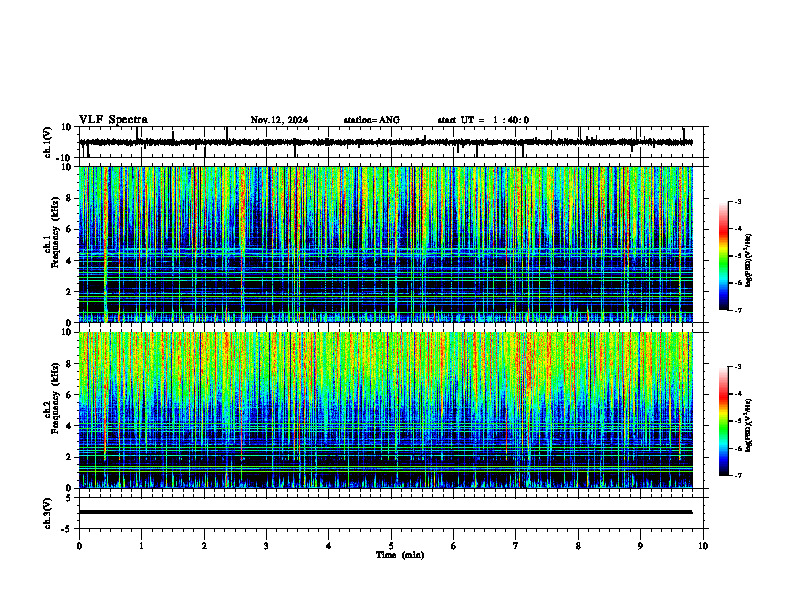This screenshot has height=612, width=792.
Task: Click the "8" kHz tick on ch.2 spectrogram
Action: click(69, 364)
